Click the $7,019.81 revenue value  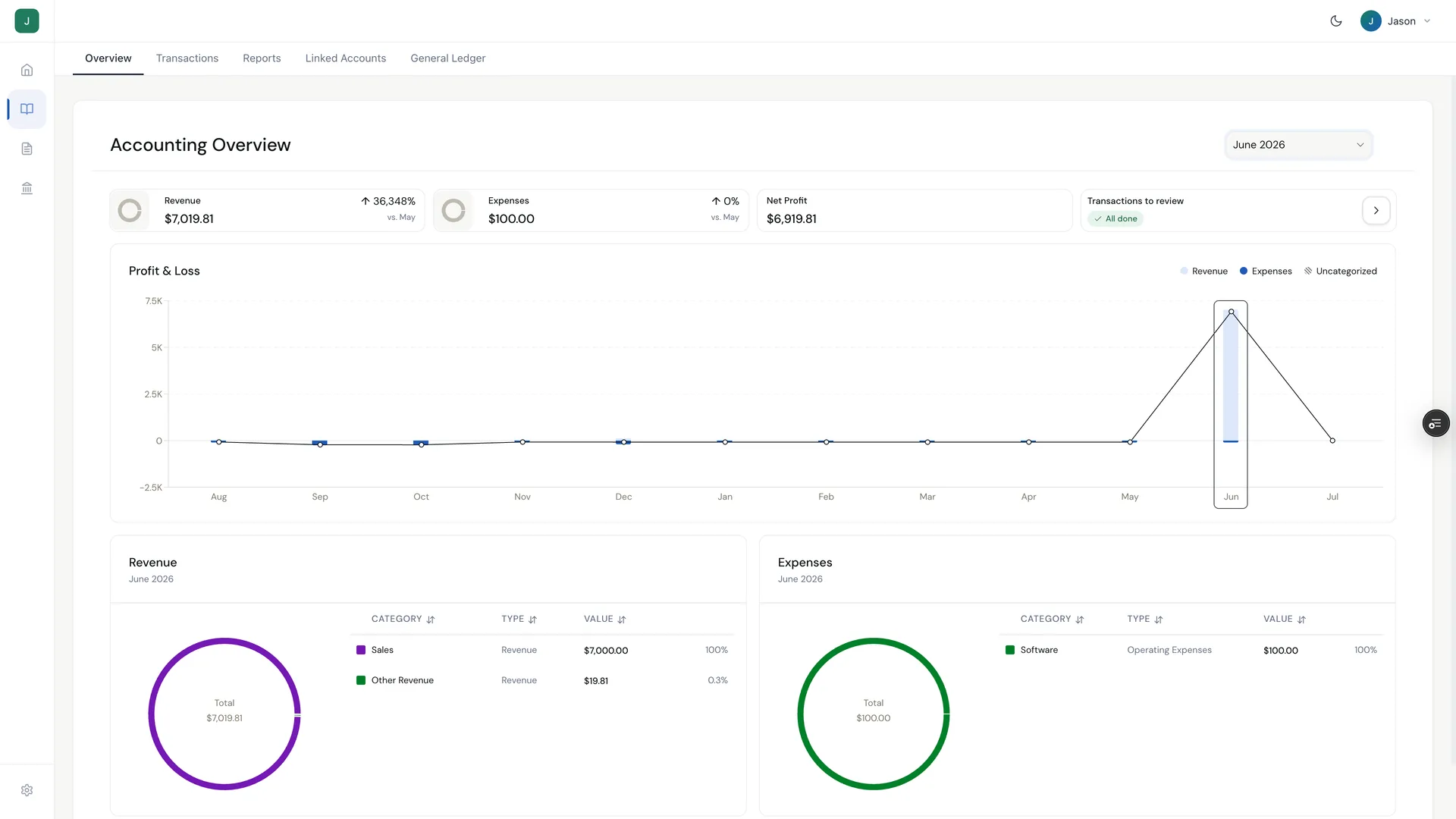[189, 219]
